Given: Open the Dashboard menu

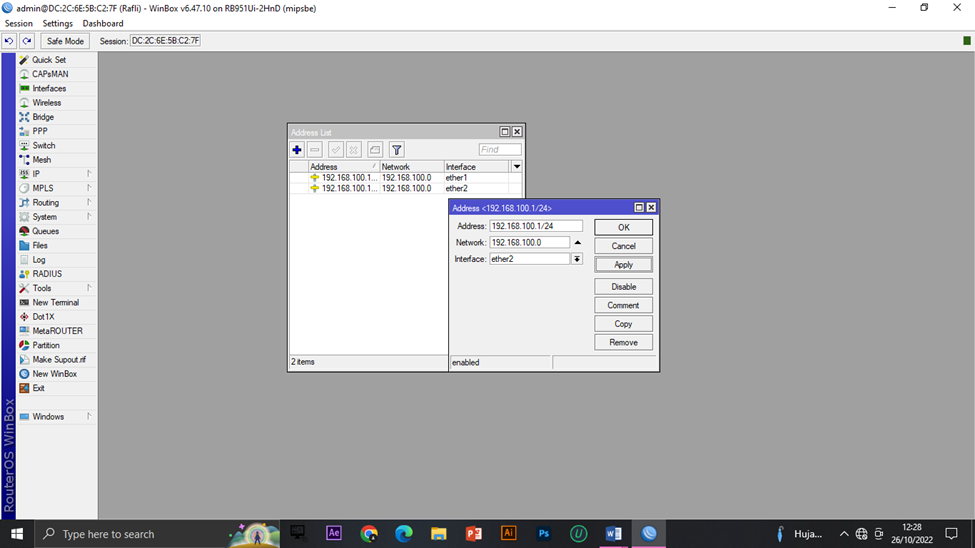Looking at the screenshot, I should 103,24.
